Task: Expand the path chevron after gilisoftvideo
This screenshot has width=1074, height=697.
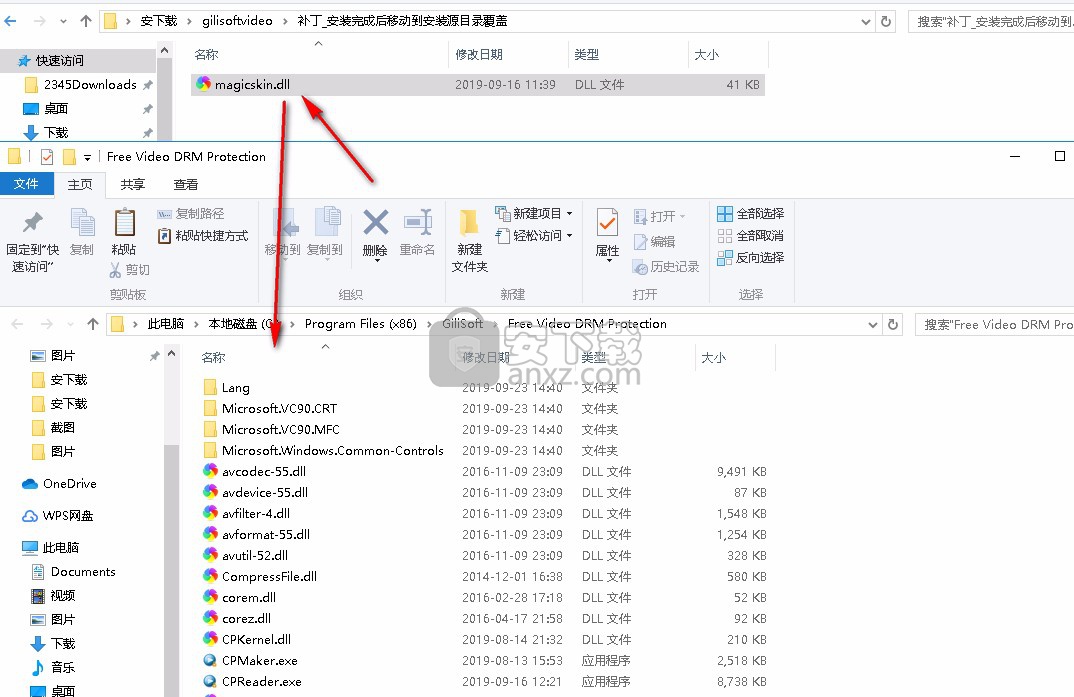Action: (x=285, y=21)
